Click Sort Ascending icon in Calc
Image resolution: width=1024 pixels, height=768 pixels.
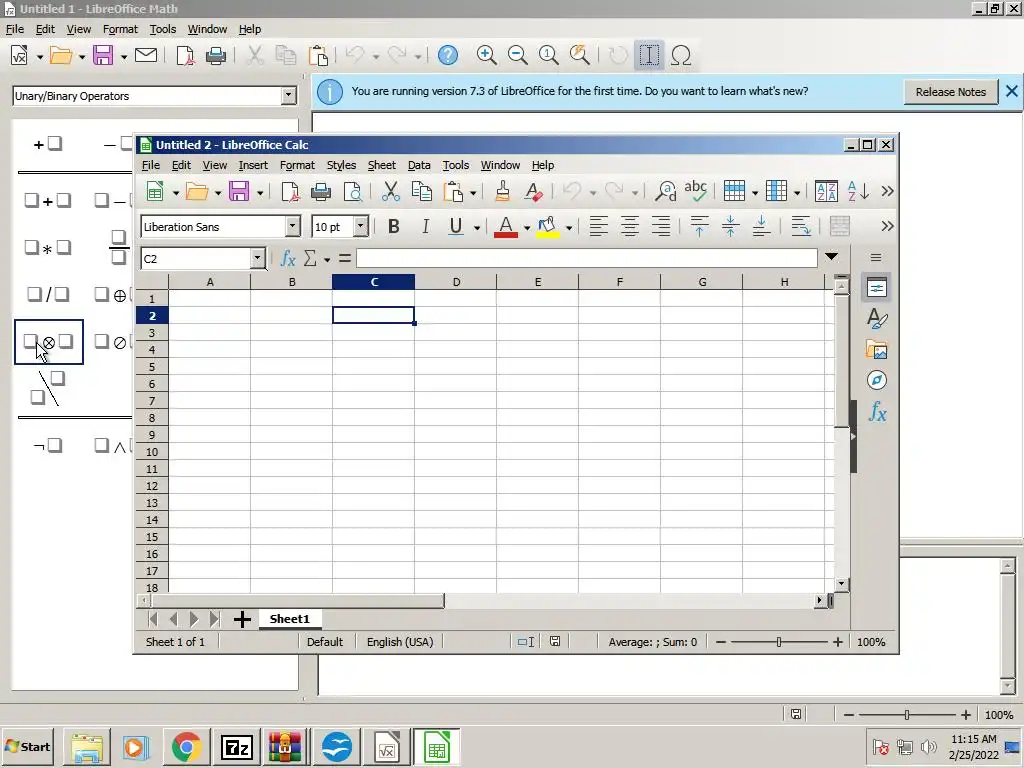[857, 191]
